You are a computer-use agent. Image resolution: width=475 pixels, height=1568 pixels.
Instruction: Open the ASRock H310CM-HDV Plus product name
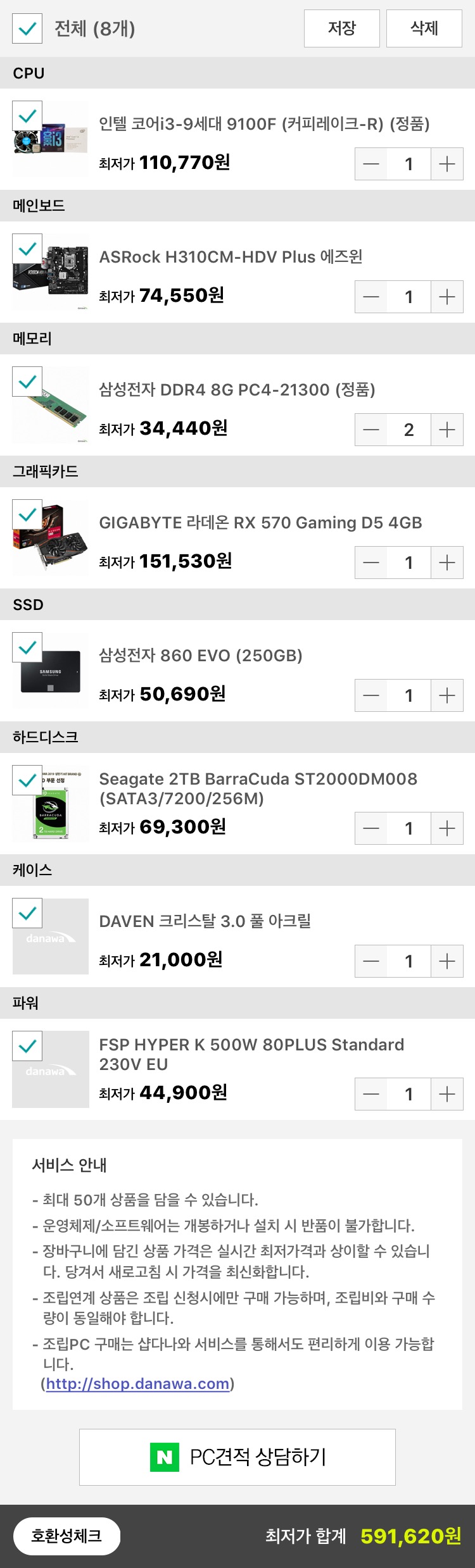click(231, 257)
